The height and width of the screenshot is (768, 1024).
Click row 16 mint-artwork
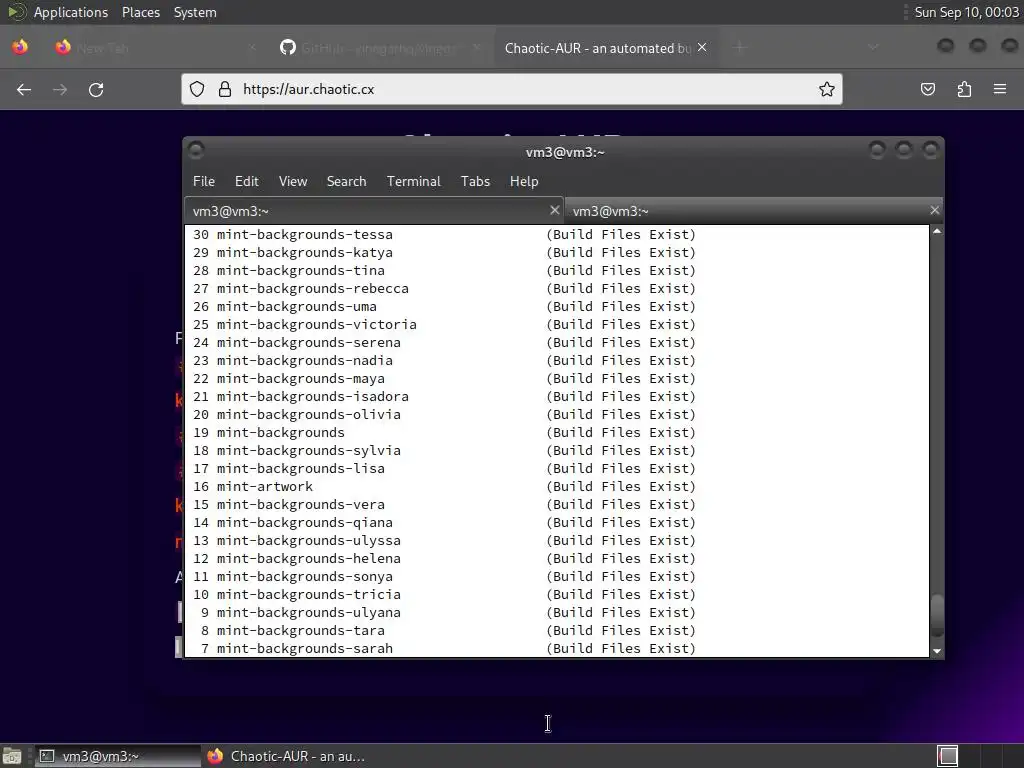pos(444,487)
